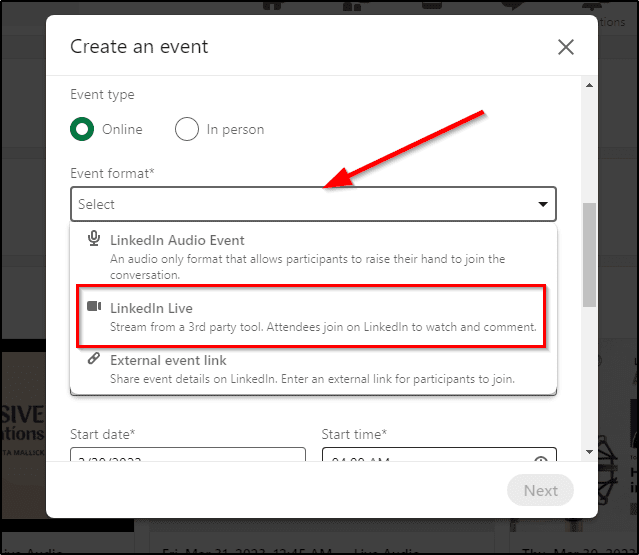
Task: Choose the LinkedIn Live format option
Action: pos(311,316)
